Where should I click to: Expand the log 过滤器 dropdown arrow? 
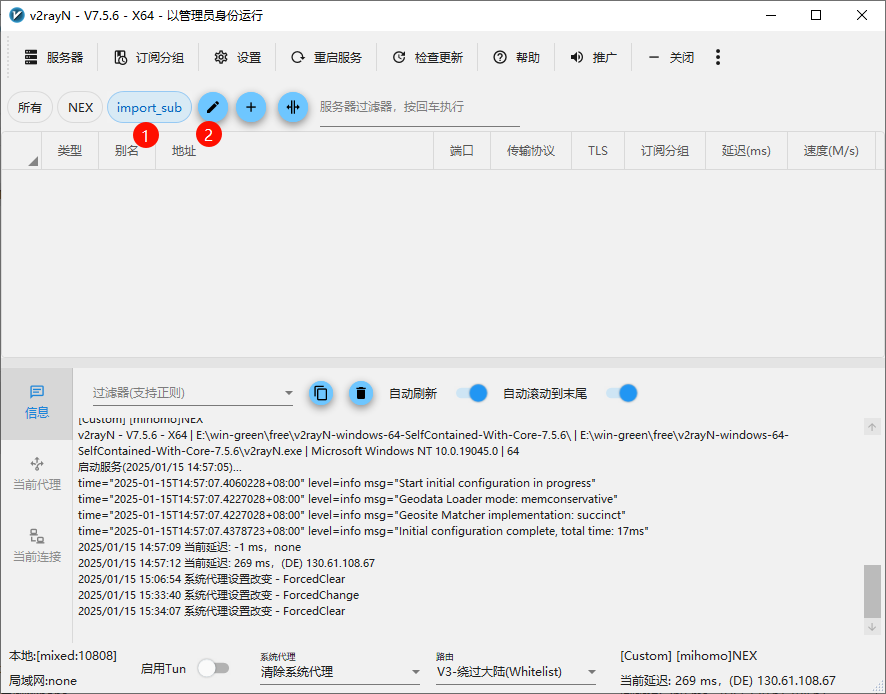[x=289, y=393]
